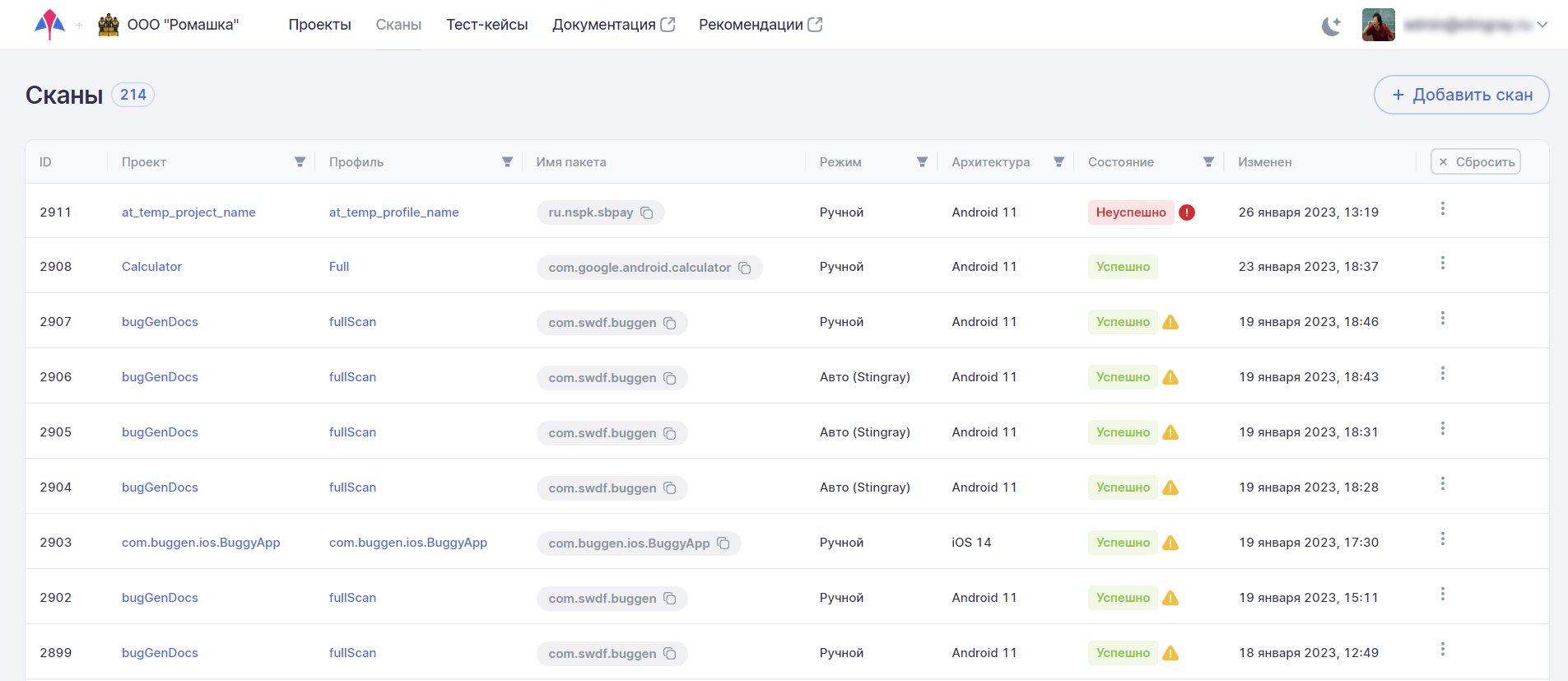The image size is (1568, 681).
Task: Copy the com.google.android.calculator package name
Action: coord(745,268)
